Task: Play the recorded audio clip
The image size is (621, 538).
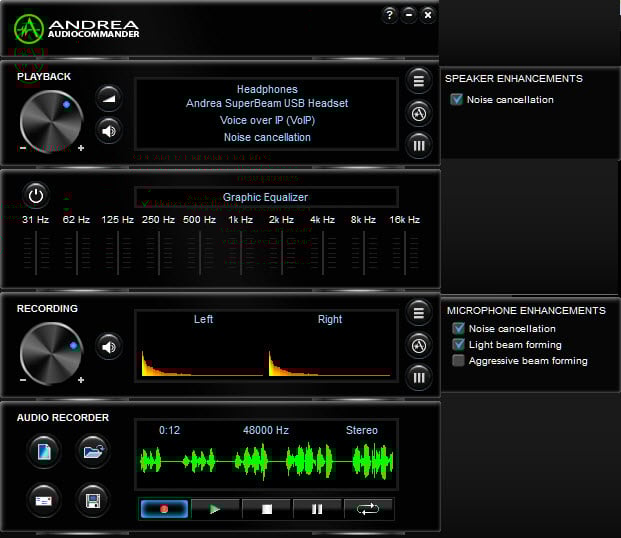Action: click(215, 509)
